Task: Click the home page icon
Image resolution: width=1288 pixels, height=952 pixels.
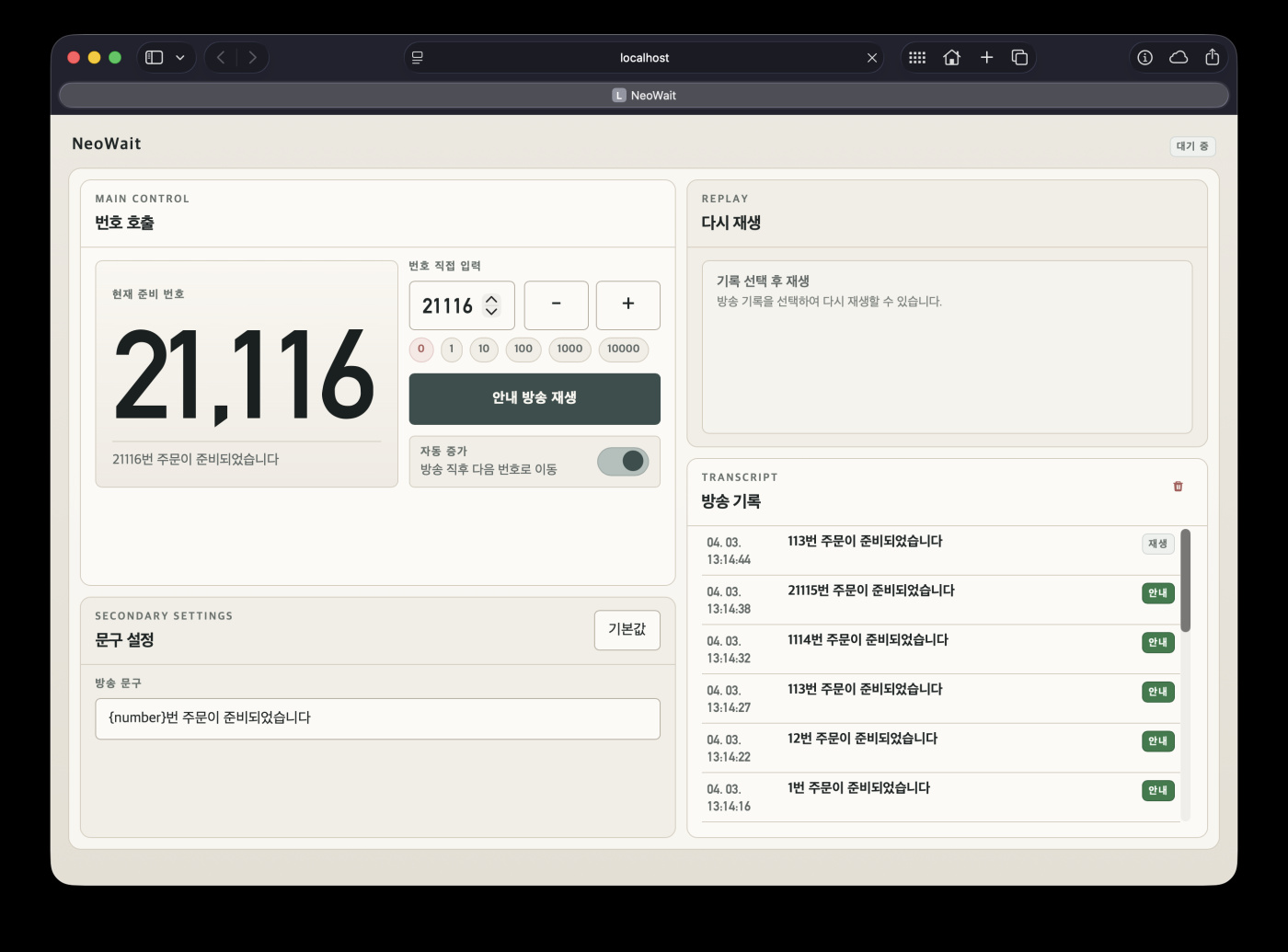Action: tap(951, 57)
